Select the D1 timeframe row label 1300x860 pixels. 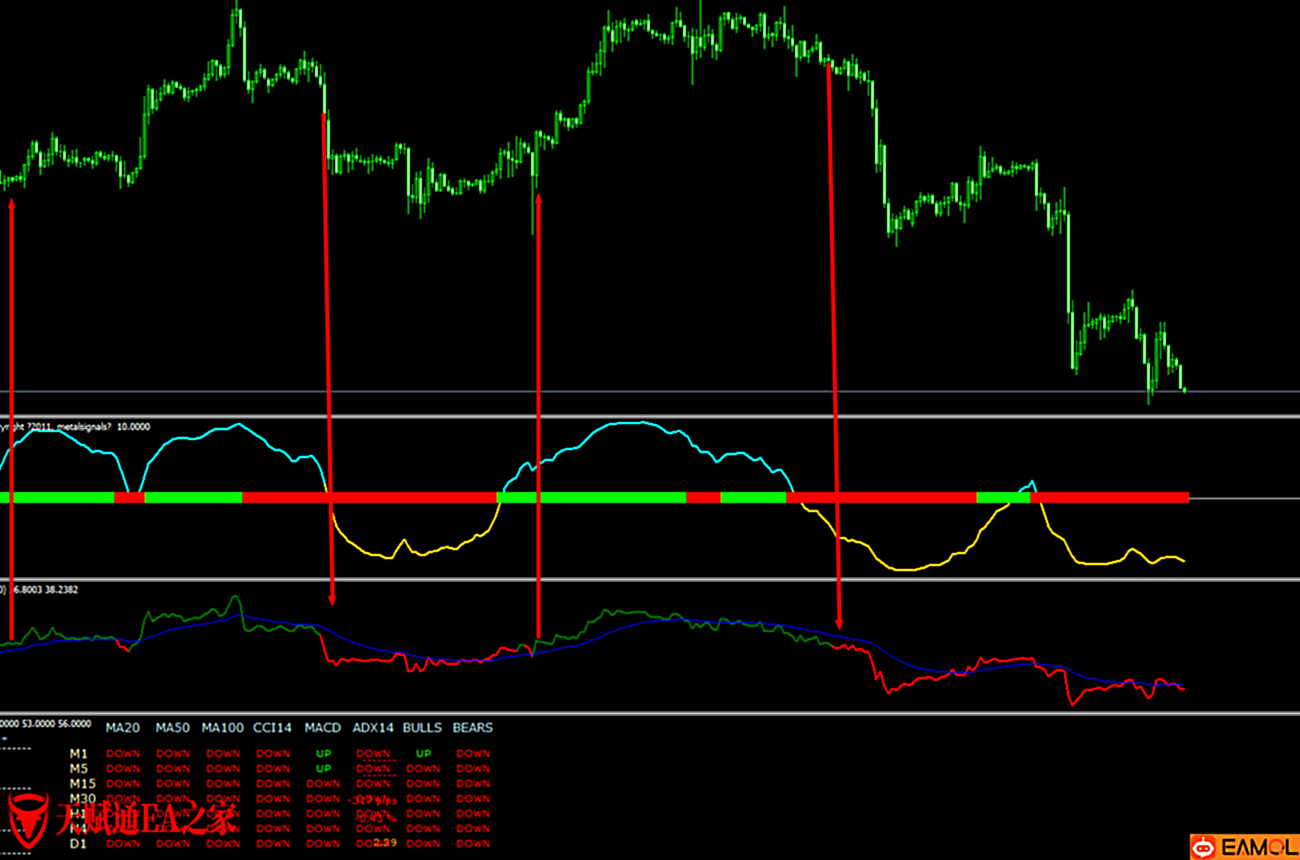(x=79, y=843)
